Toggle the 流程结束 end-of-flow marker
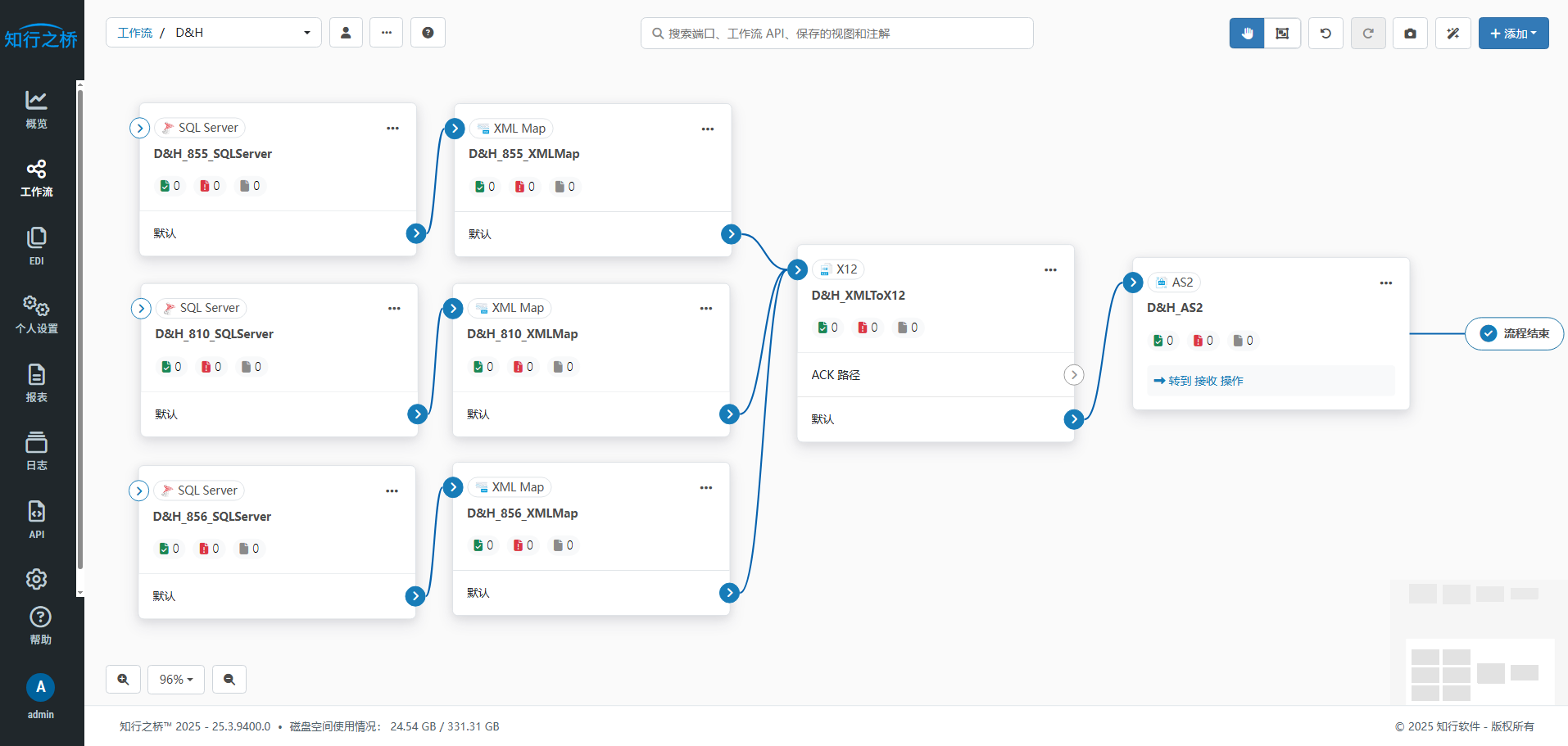Screen dimensions: 1568x746 [1514, 333]
